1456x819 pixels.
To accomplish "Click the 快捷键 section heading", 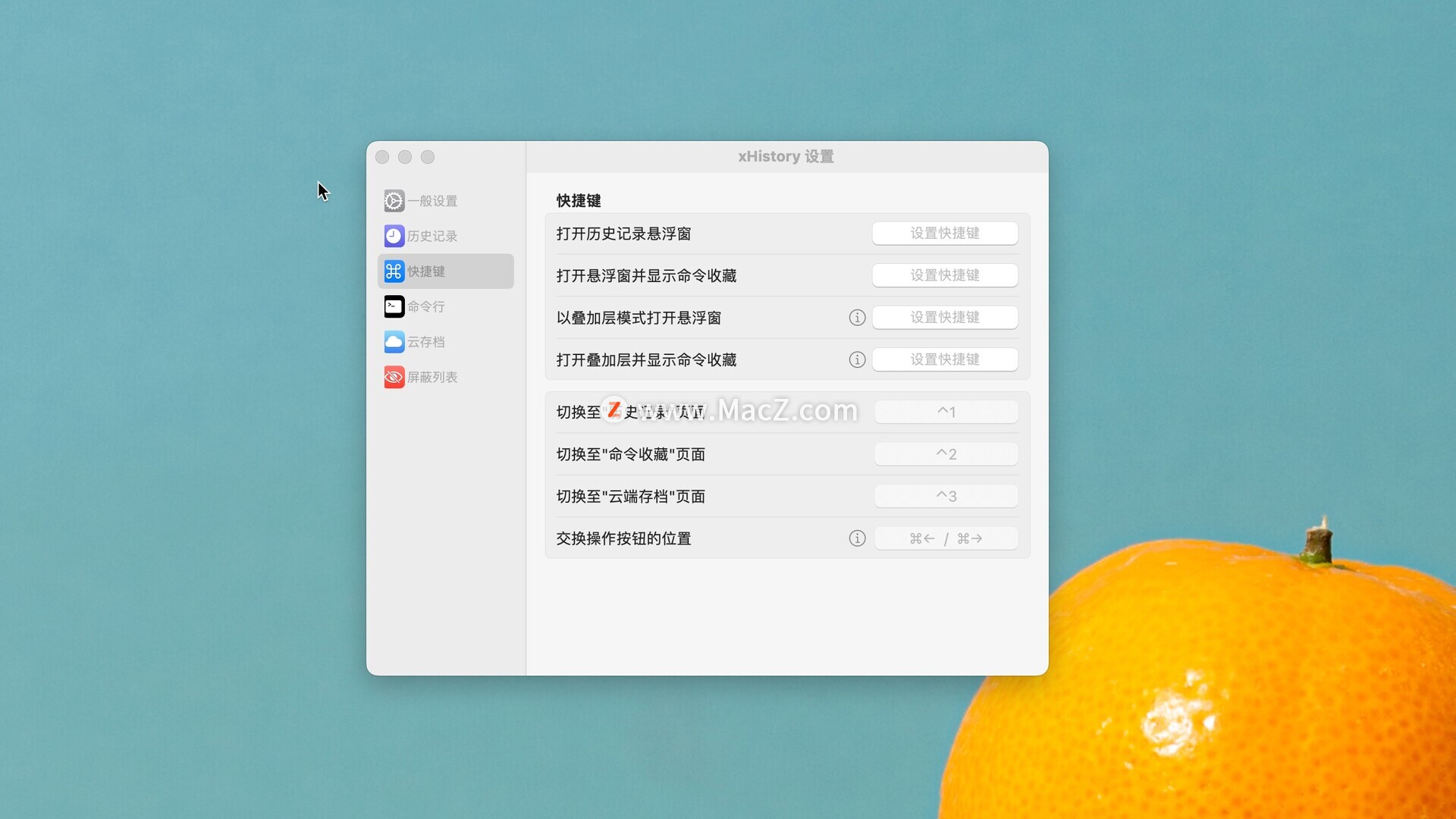I will coord(579,201).
